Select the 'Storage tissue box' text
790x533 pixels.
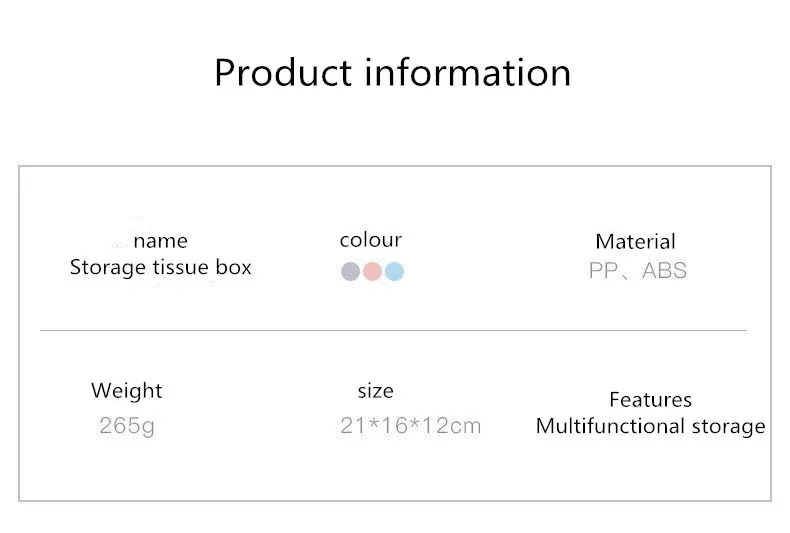click(161, 267)
